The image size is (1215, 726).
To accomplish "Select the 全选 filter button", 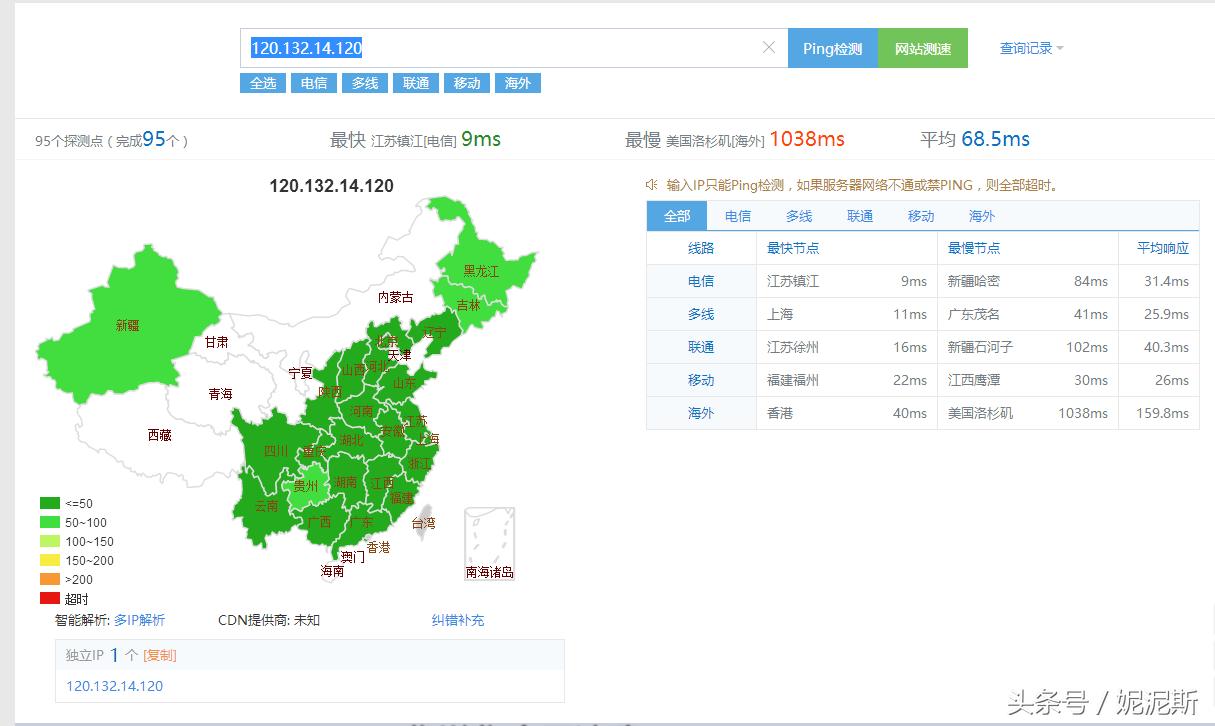I will pyautogui.click(x=263, y=83).
